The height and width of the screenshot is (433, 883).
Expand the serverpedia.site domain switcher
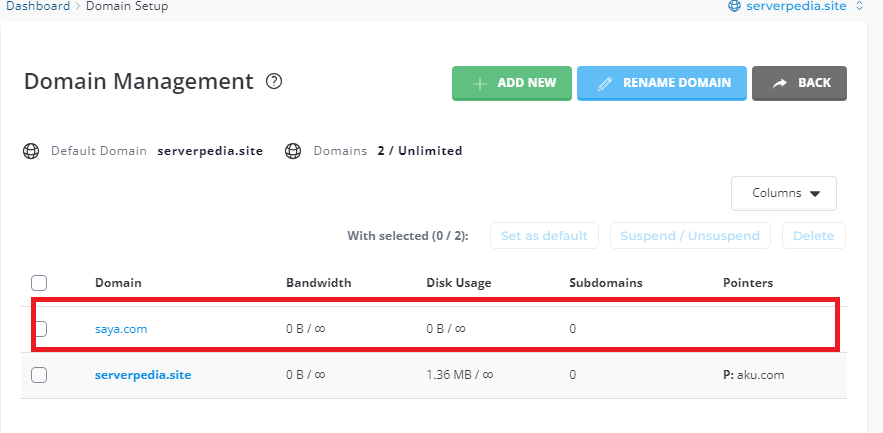pyautogui.click(x=859, y=6)
